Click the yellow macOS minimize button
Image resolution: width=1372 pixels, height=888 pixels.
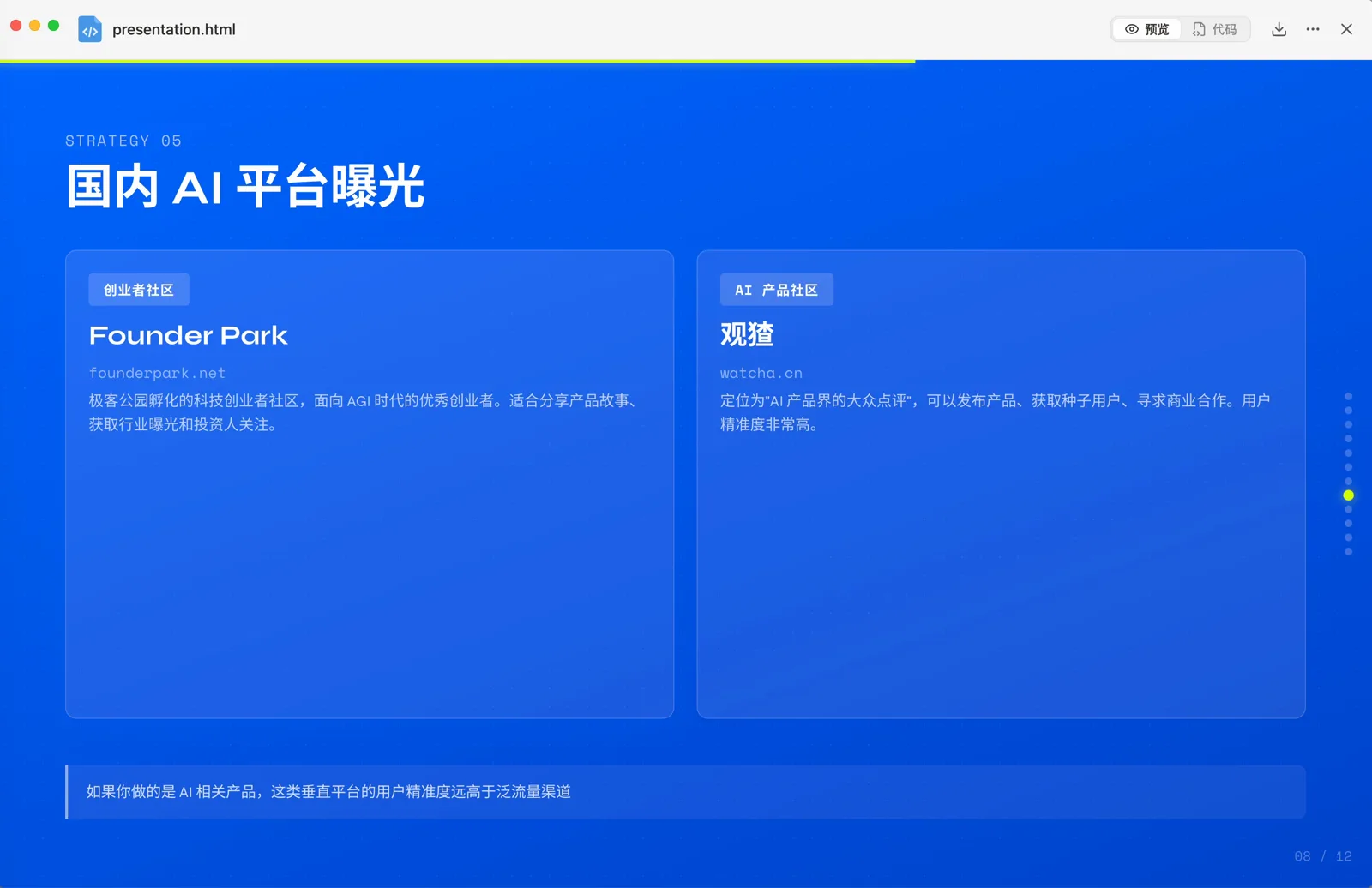coord(34,26)
